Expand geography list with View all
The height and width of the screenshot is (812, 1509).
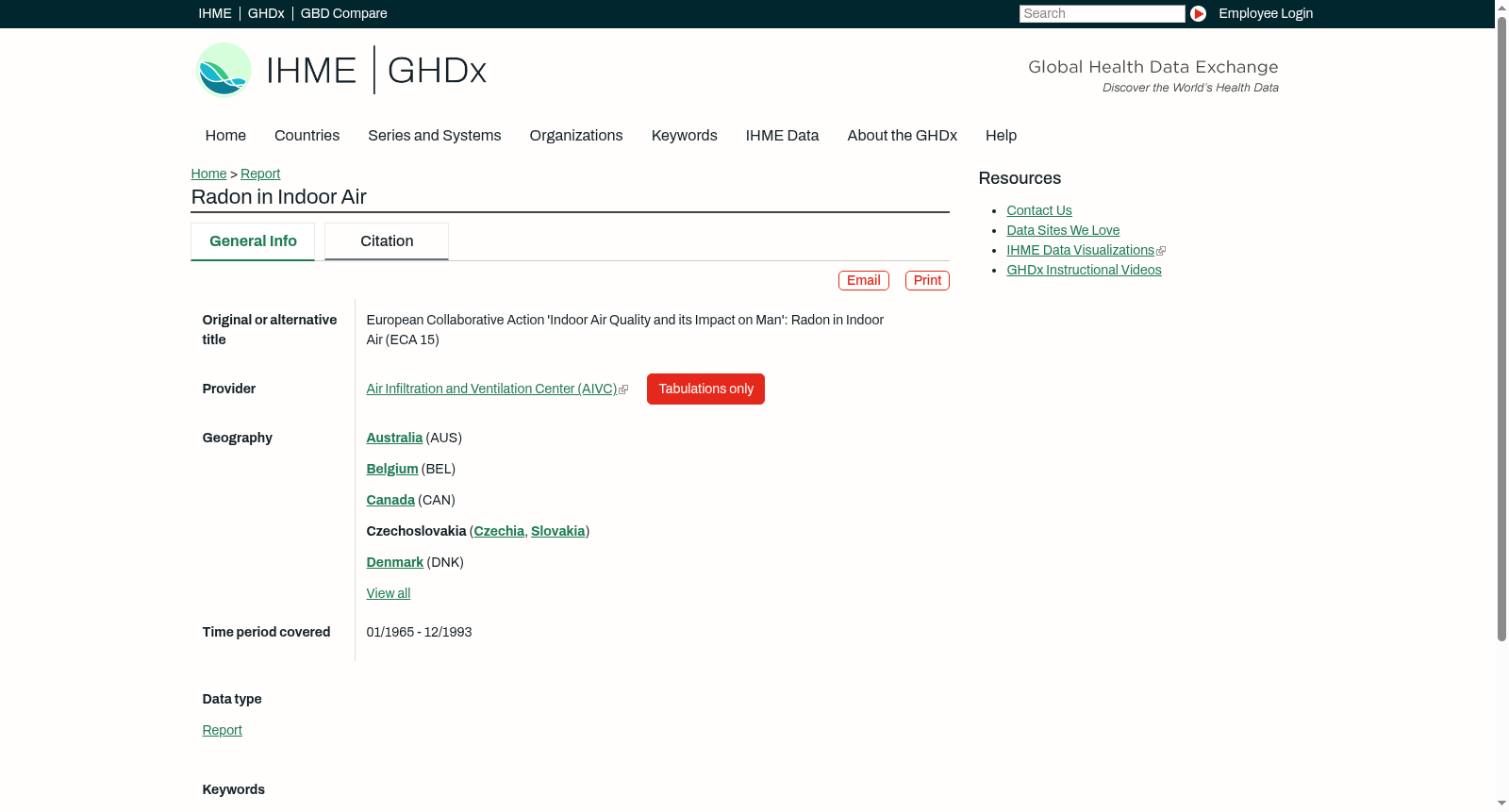tap(389, 593)
